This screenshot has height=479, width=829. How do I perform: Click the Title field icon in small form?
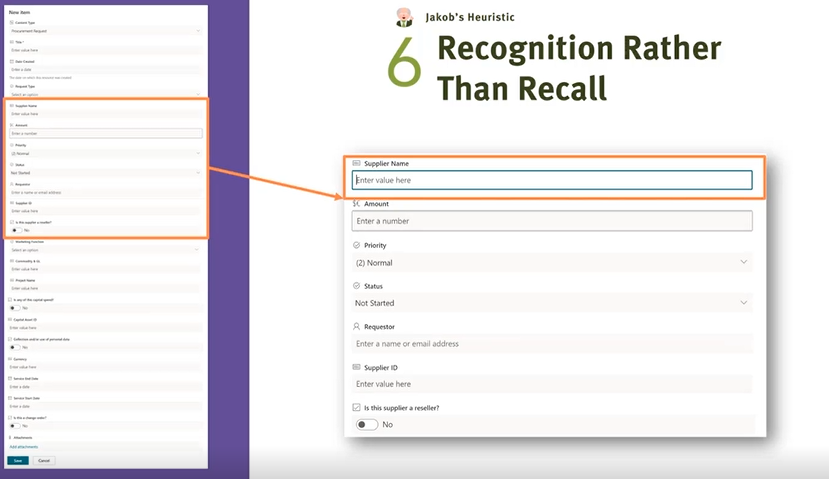pos(12,42)
